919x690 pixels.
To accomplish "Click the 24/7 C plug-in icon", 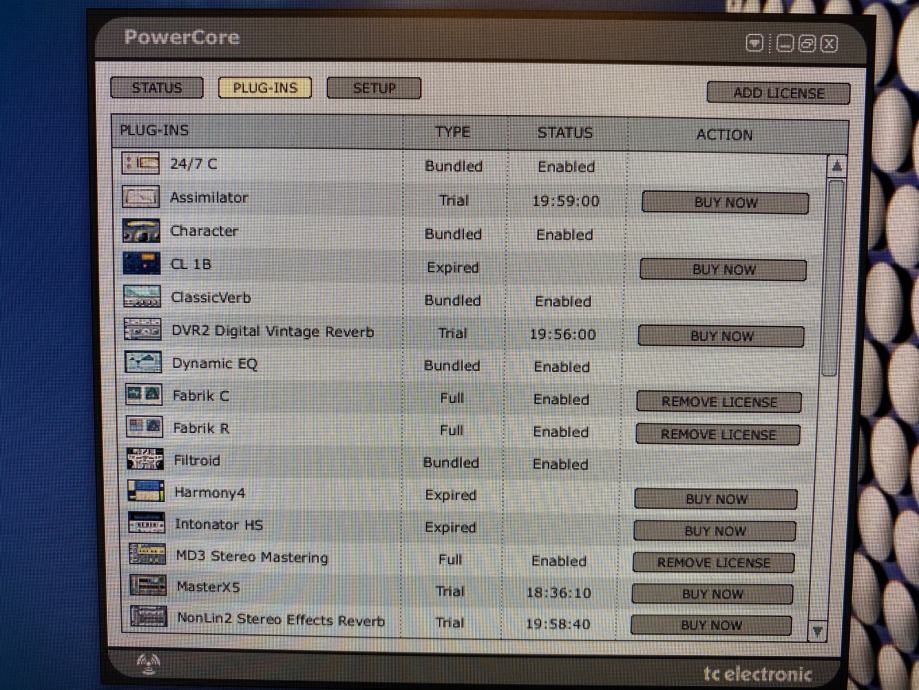I will coord(141,164).
